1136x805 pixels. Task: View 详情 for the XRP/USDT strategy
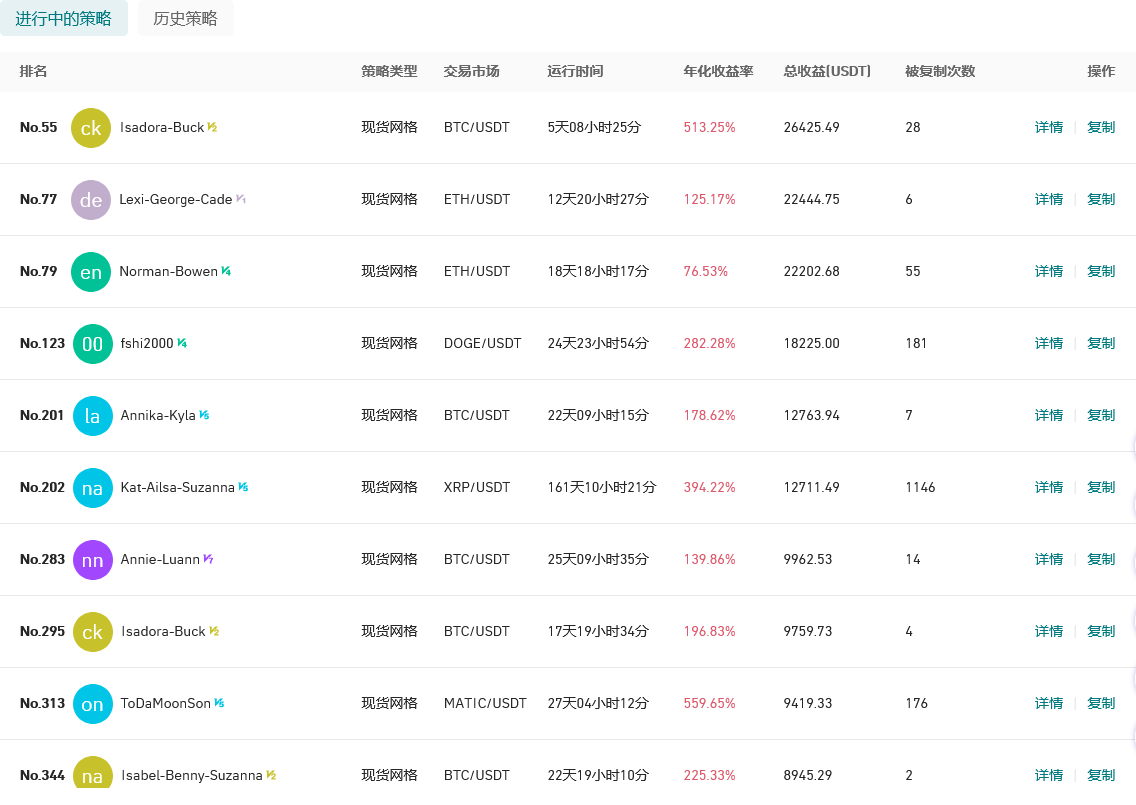[1048, 487]
